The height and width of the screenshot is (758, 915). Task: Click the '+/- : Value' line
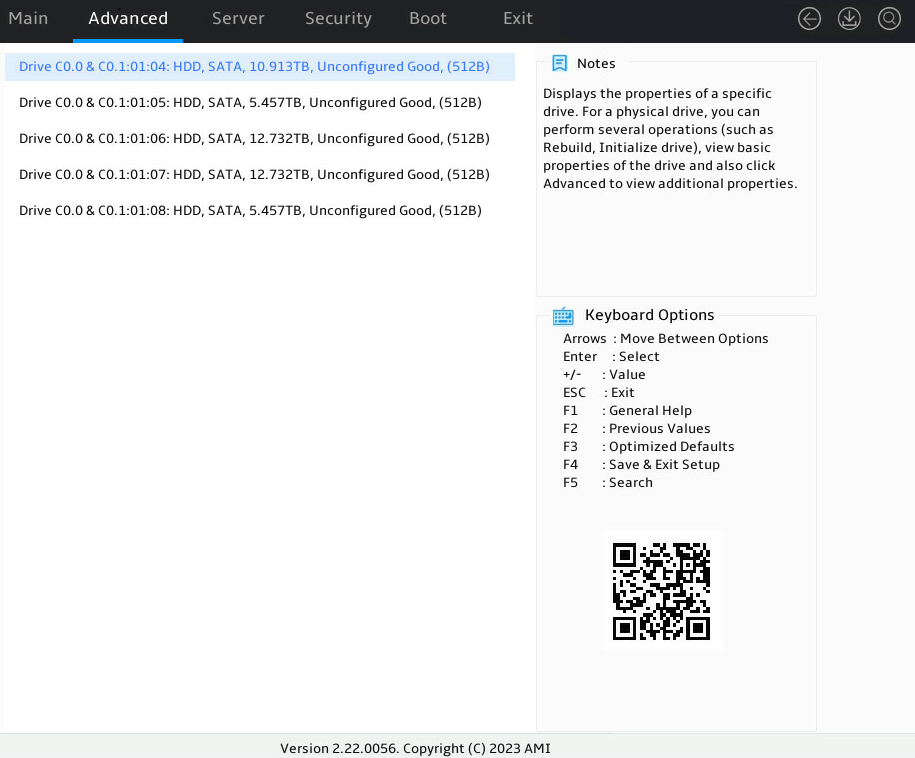pos(604,375)
